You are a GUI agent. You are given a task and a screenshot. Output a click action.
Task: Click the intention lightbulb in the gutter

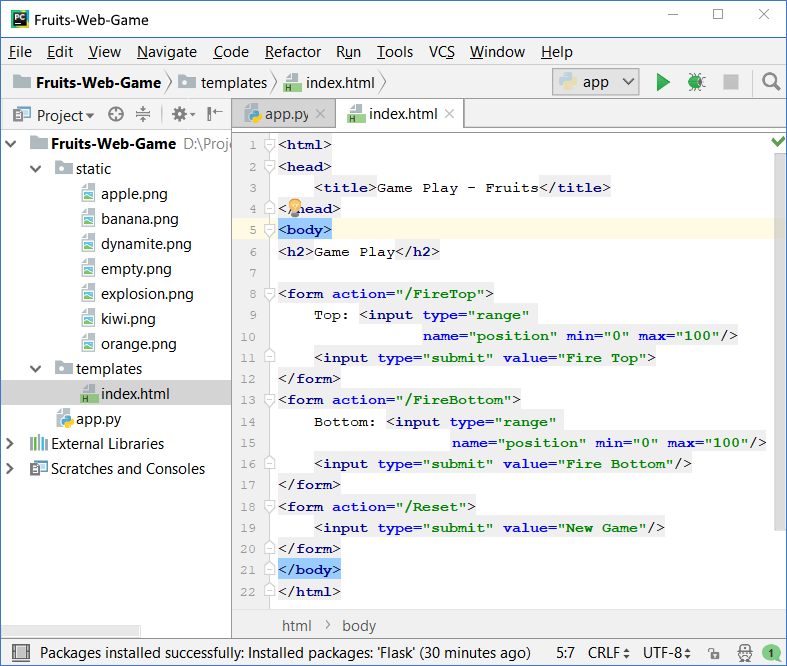pos(295,208)
